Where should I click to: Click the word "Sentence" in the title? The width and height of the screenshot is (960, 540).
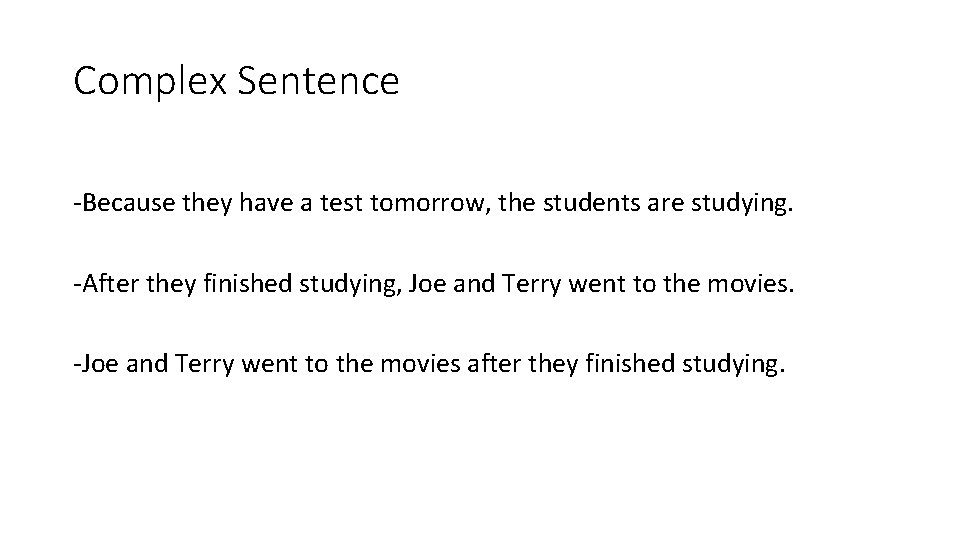tap(318, 81)
